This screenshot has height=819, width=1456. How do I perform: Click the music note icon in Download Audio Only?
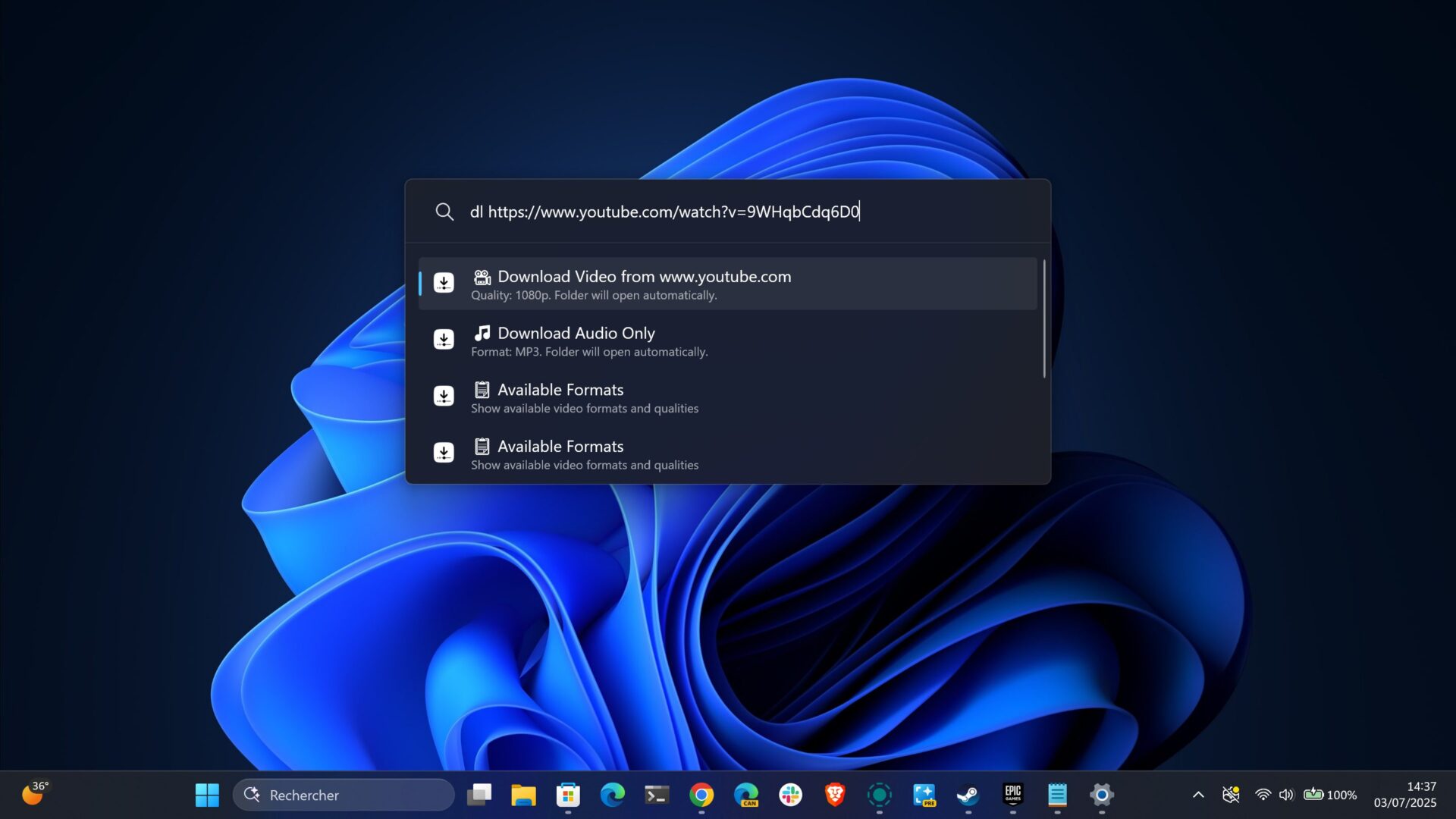pos(482,333)
